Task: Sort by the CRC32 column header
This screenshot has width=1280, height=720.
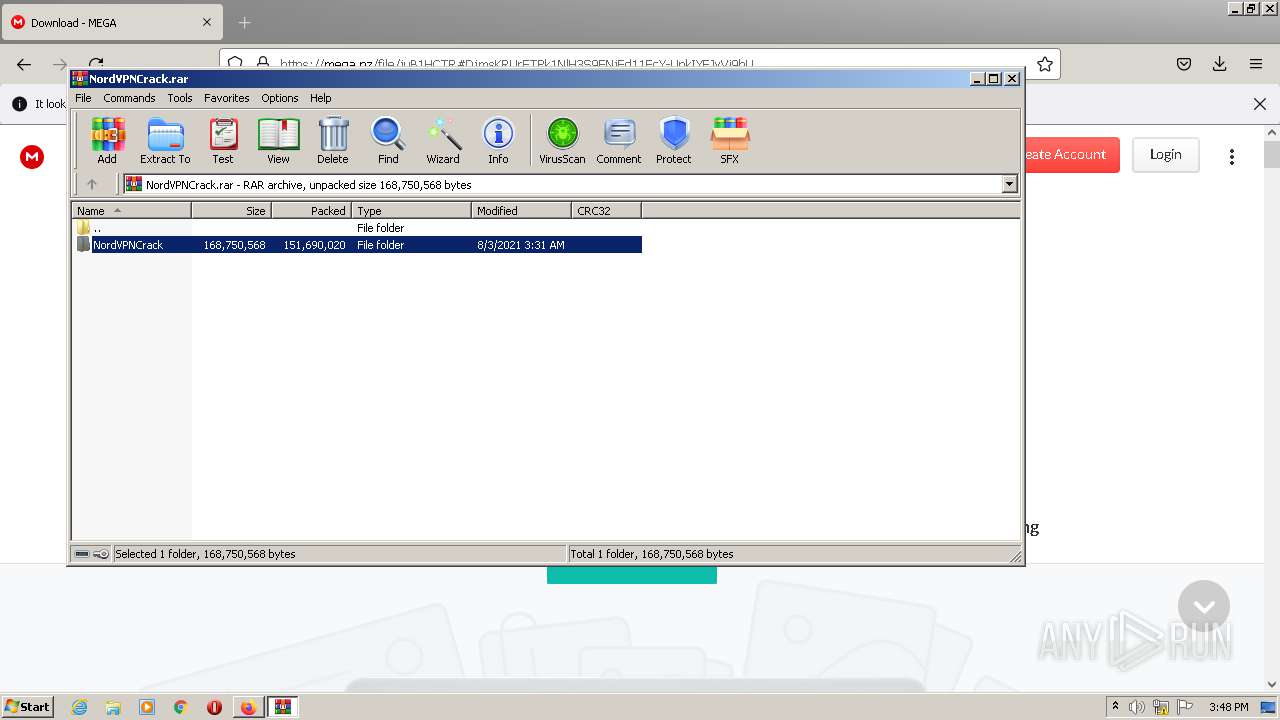Action: click(x=607, y=210)
